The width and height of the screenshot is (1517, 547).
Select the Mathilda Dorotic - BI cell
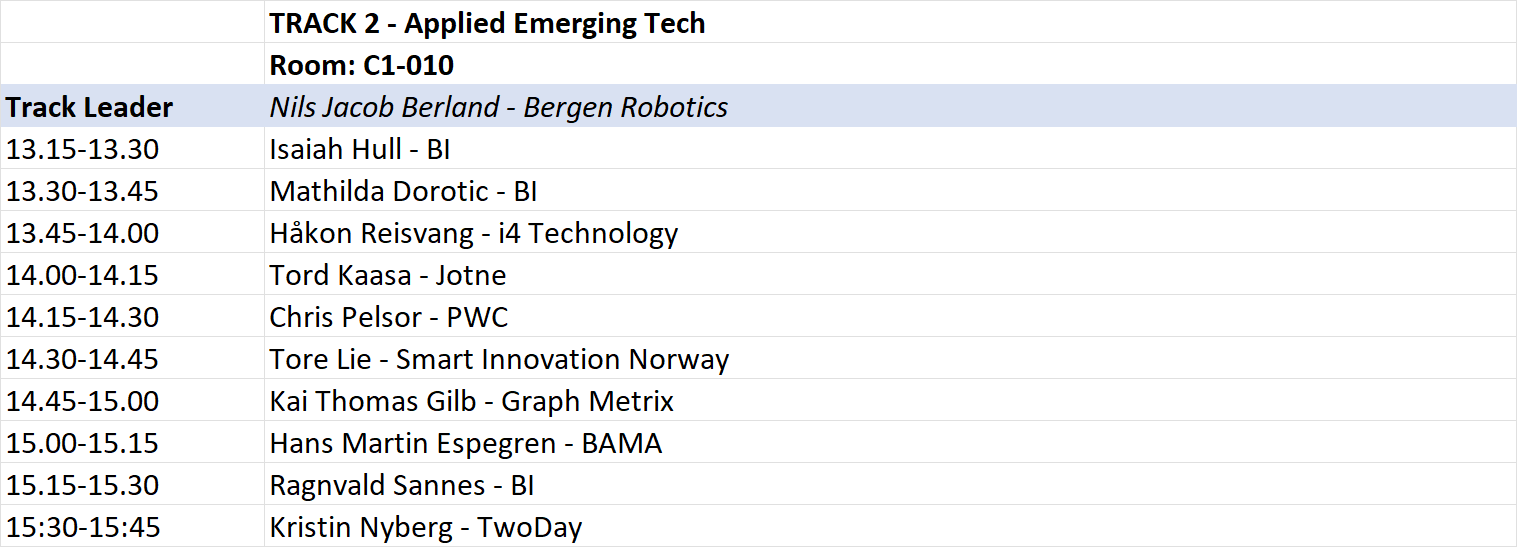[x=890, y=190]
